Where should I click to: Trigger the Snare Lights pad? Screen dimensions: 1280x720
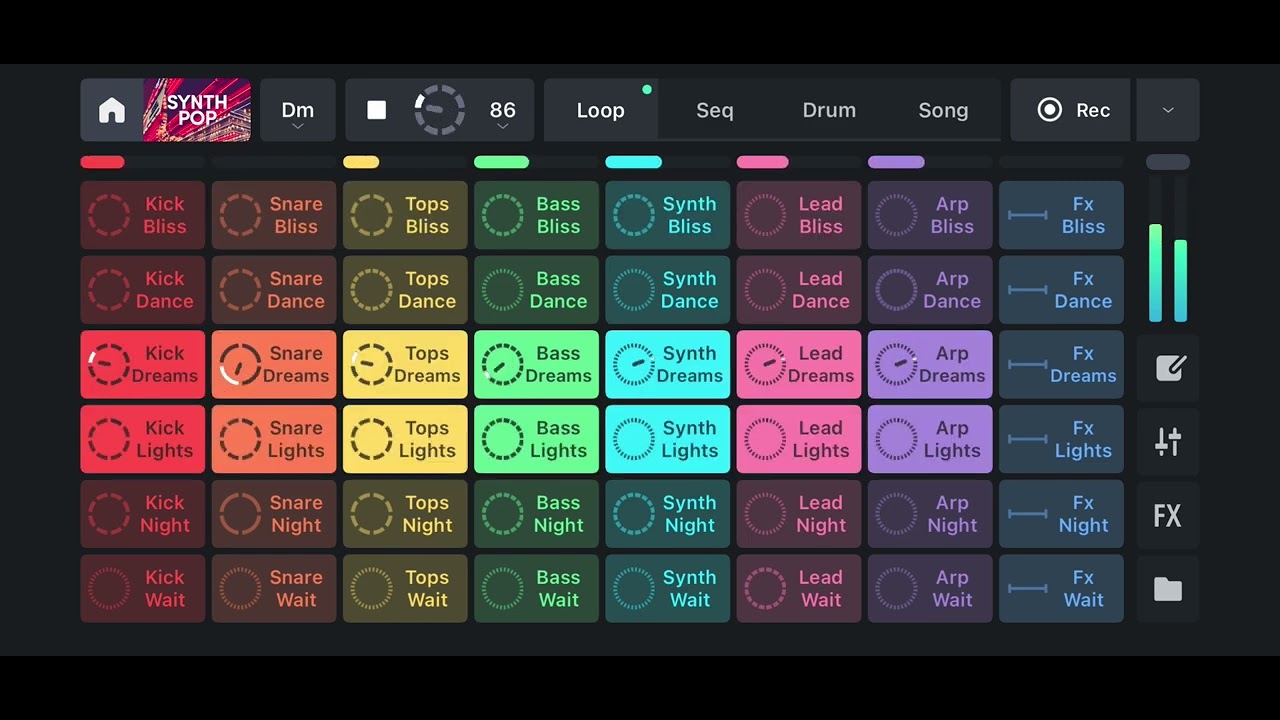(274, 439)
